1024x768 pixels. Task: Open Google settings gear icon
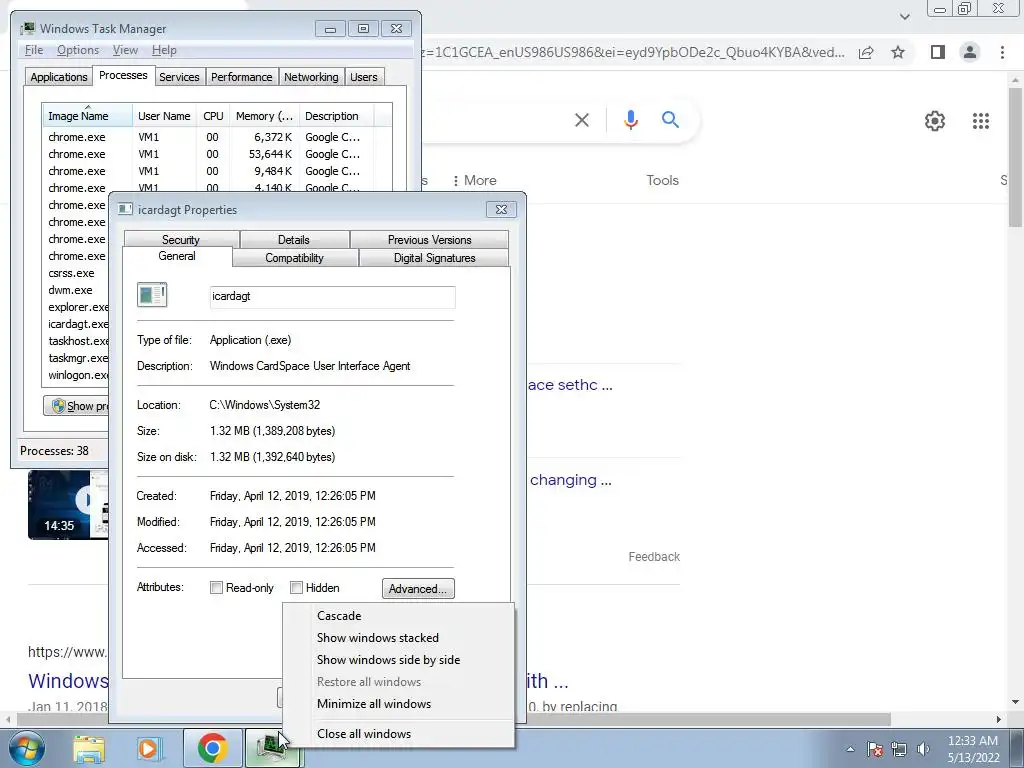pos(935,121)
